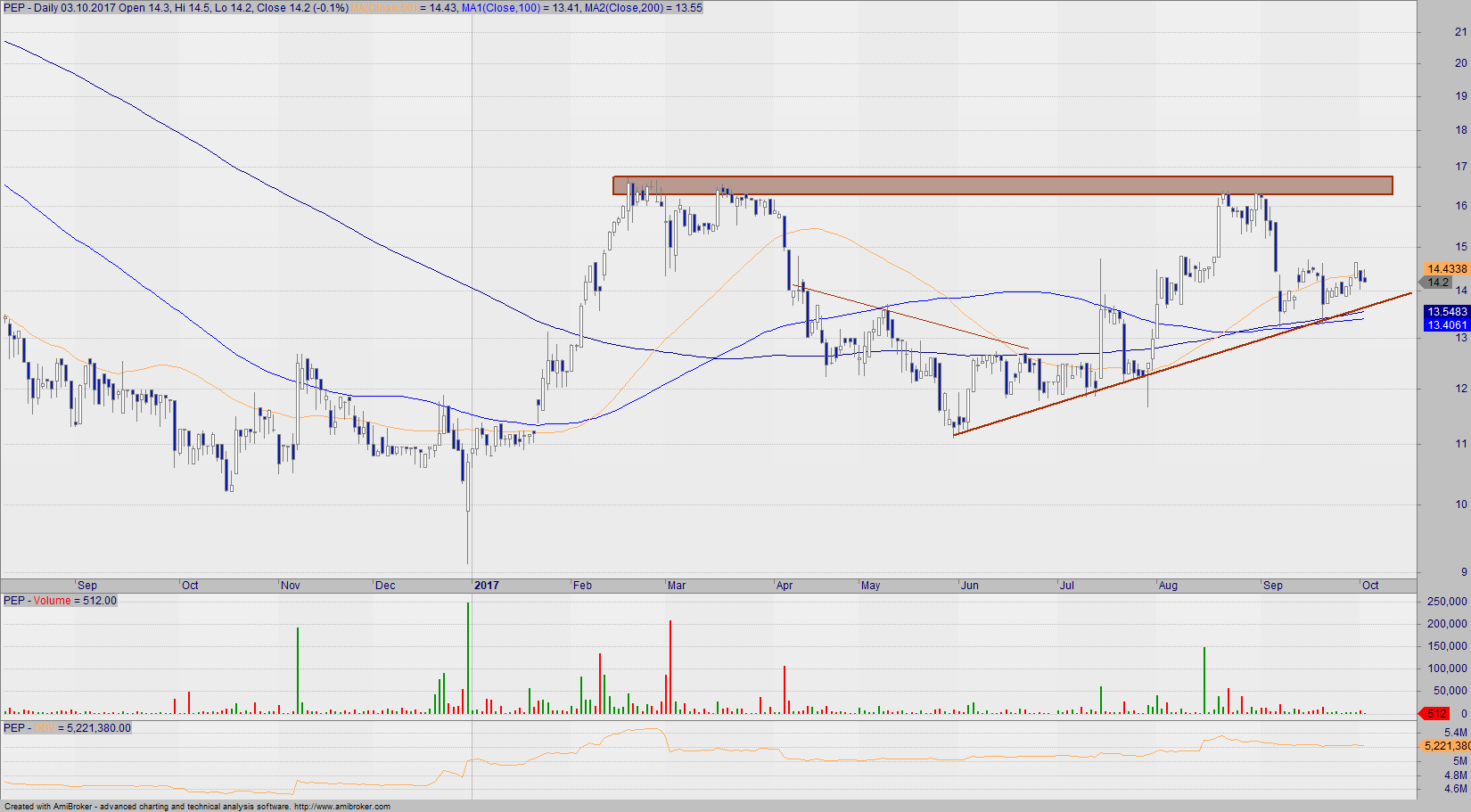The height and width of the screenshot is (812, 1471).
Task: Click the PEP - Volume = 512.00 label
Action: pyautogui.click(x=60, y=601)
